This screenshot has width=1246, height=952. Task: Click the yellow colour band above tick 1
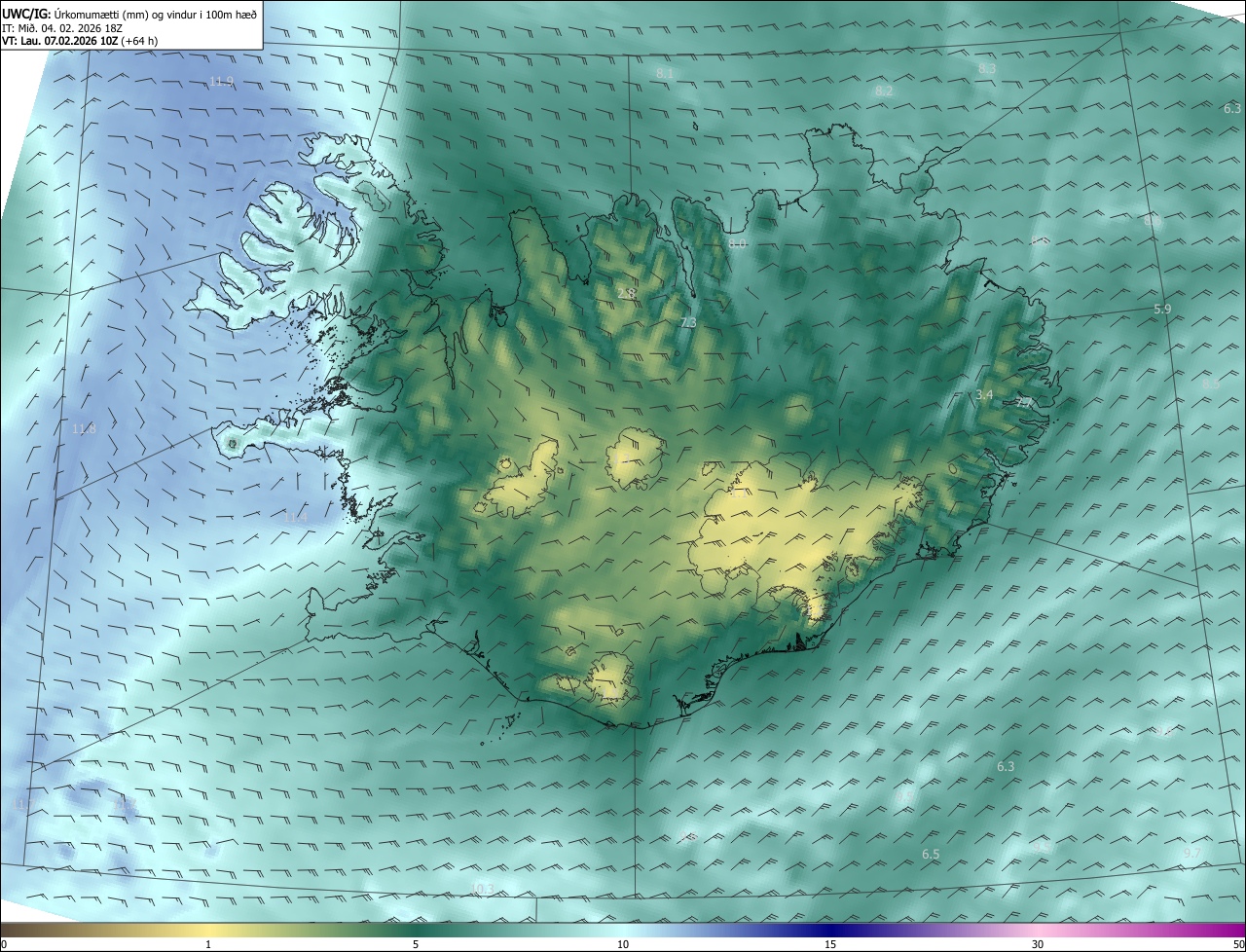[x=208, y=930]
